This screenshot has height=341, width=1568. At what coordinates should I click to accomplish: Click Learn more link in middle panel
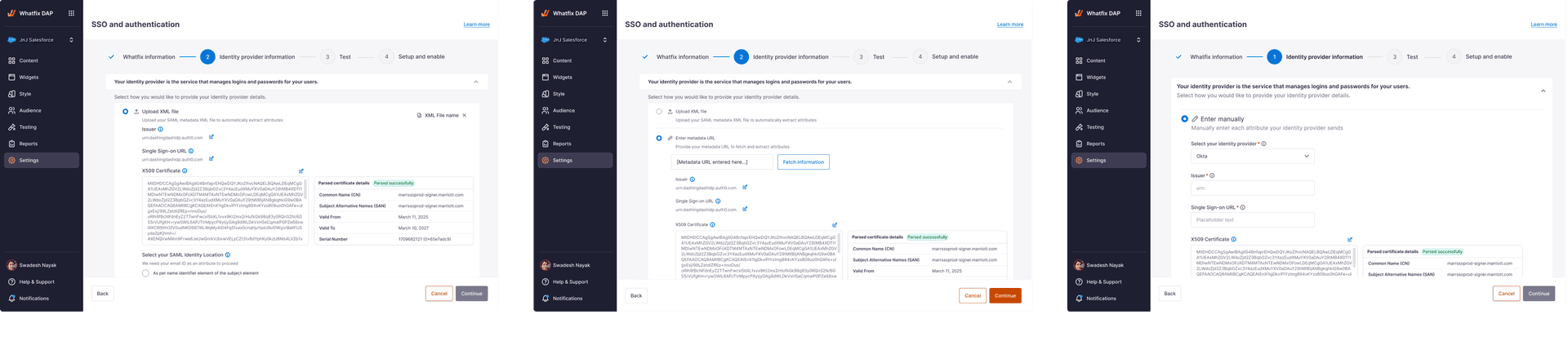[x=1010, y=24]
